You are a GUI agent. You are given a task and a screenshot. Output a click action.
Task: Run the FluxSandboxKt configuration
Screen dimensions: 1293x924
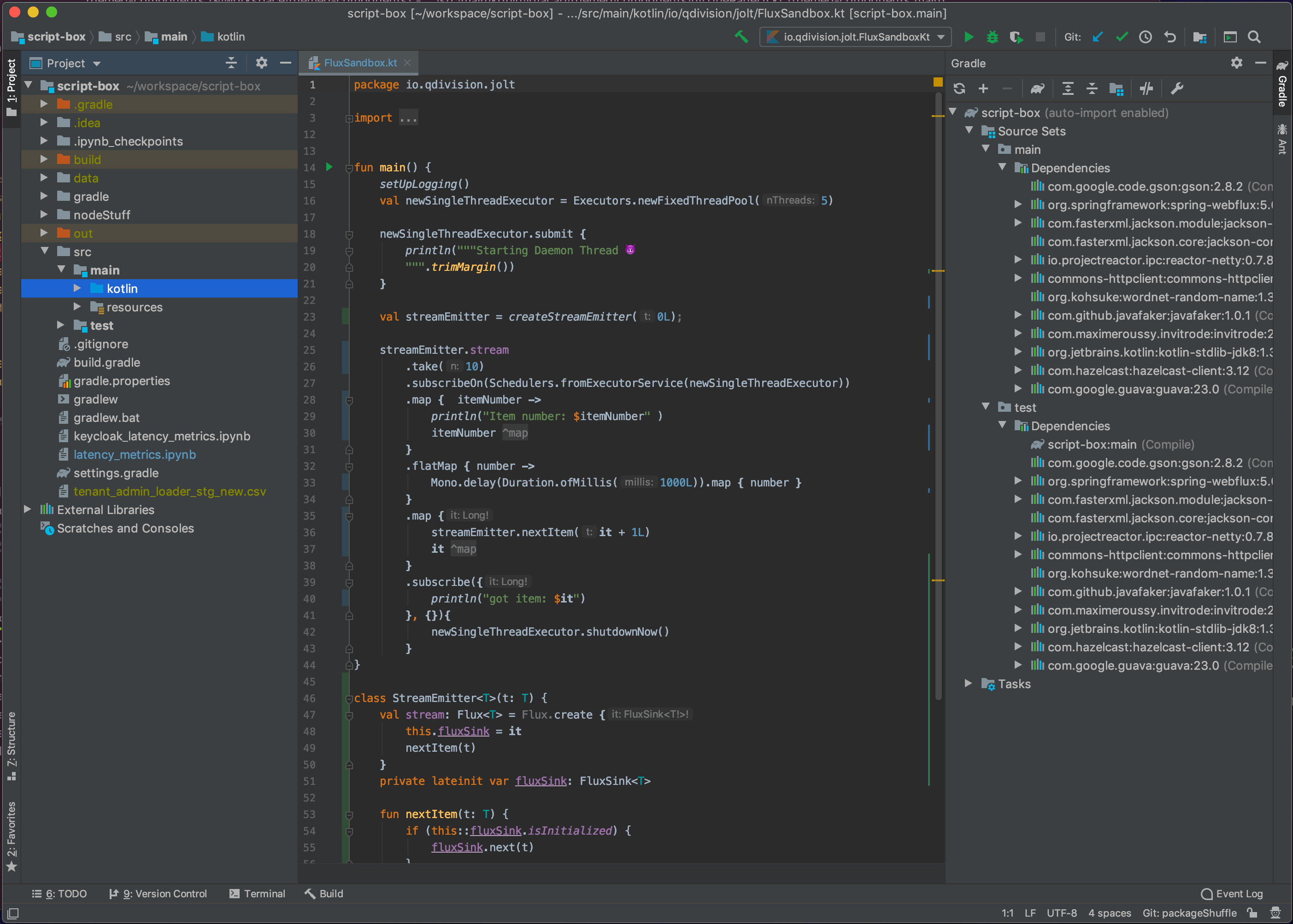point(968,37)
